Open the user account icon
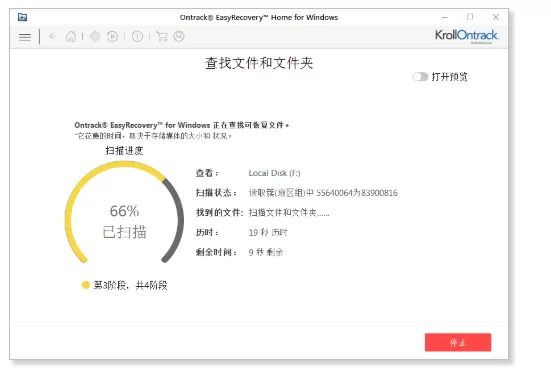The height and width of the screenshot is (371, 551). click(x=179, y=36)
